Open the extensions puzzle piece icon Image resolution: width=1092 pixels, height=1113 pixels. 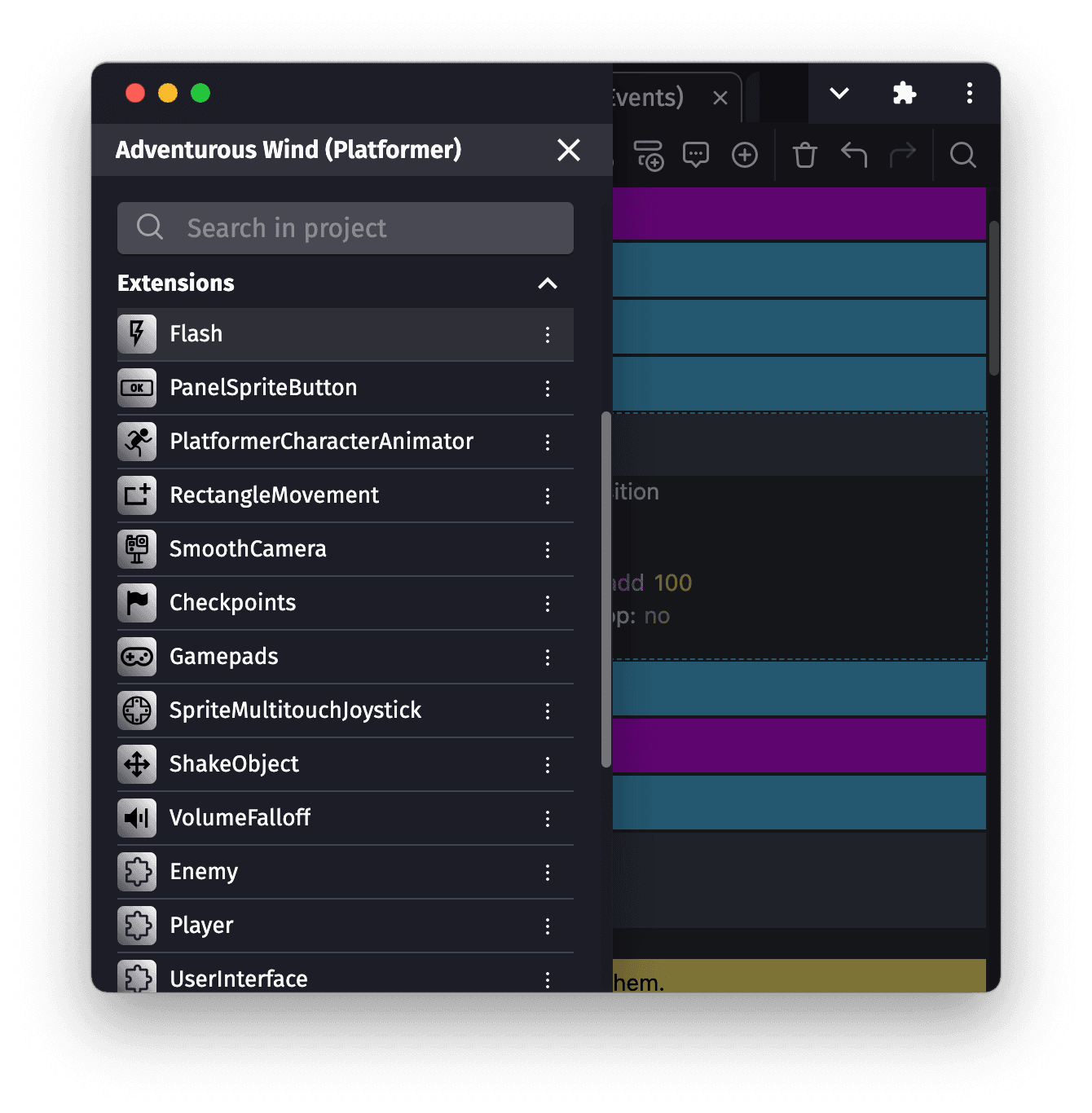coord(905,94)
